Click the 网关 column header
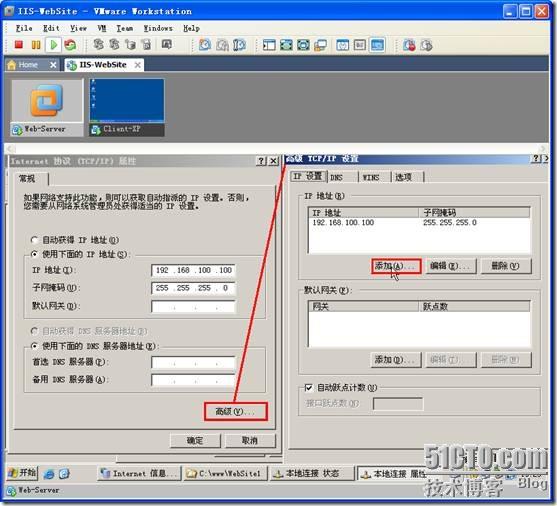 point(363,306)
